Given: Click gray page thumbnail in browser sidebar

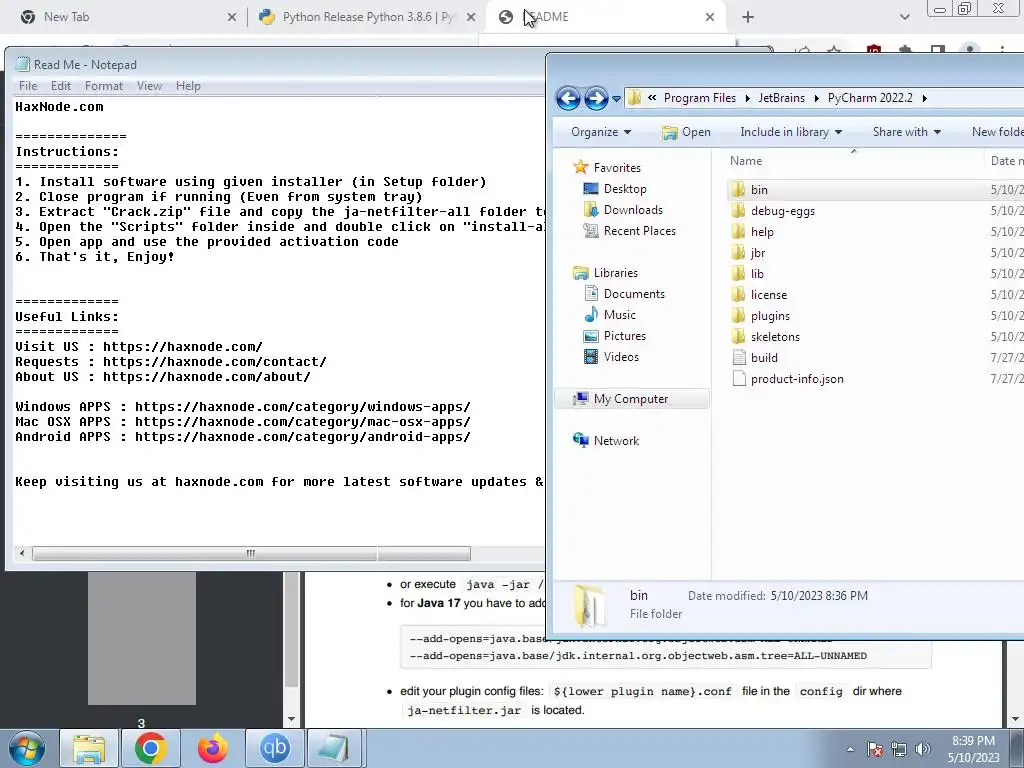Looking at the screenshot, I should click(x=142, y=639).
